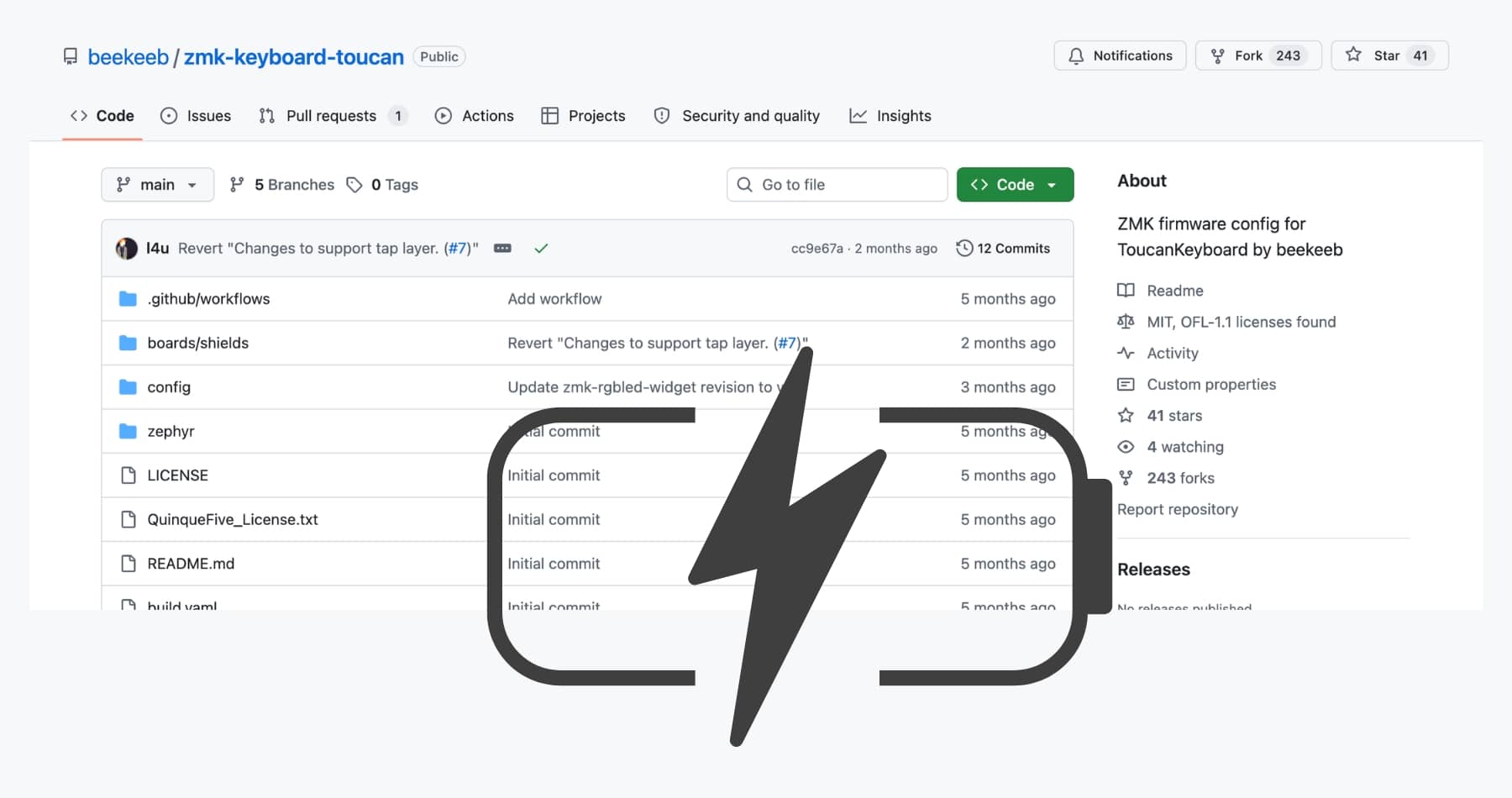Click the book icon for Readme

1126,291
